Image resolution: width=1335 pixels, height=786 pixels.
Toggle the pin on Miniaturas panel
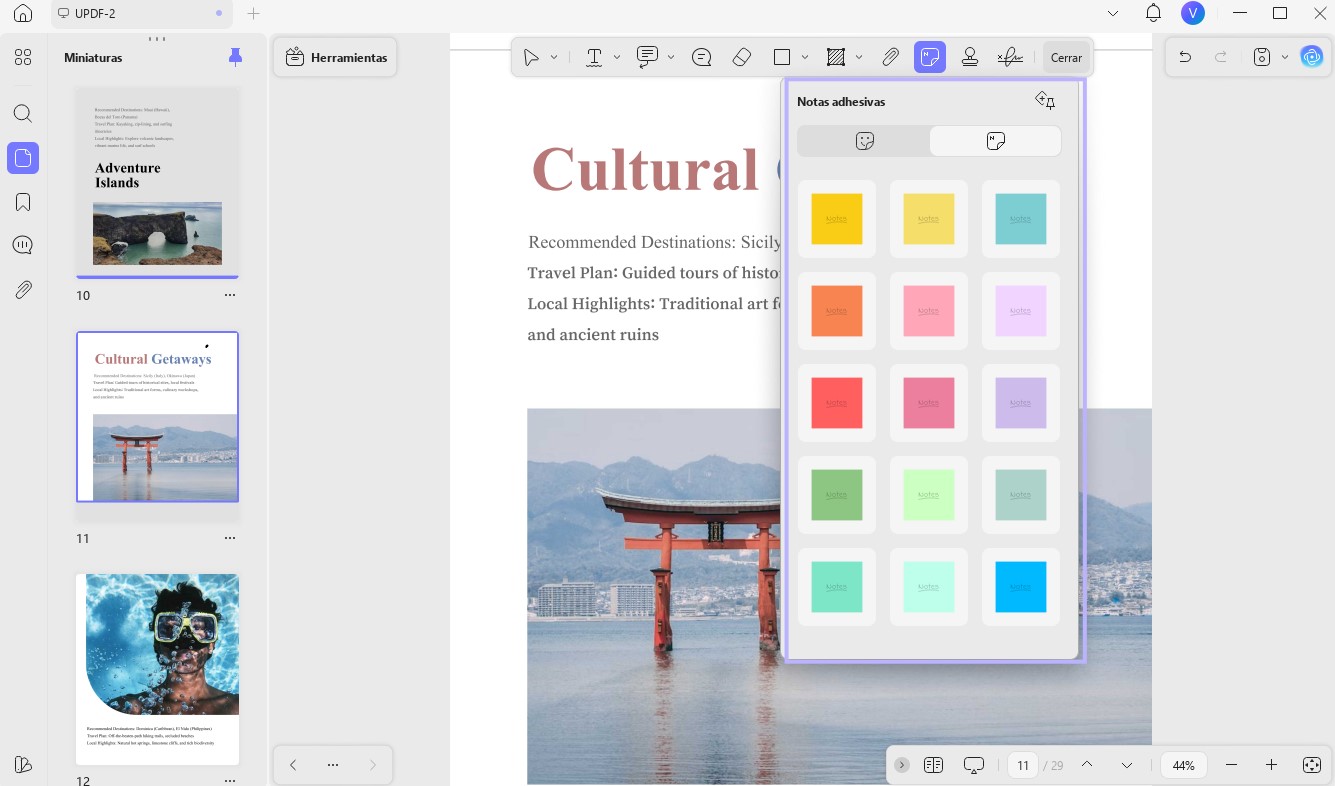(x=235, y=57)
